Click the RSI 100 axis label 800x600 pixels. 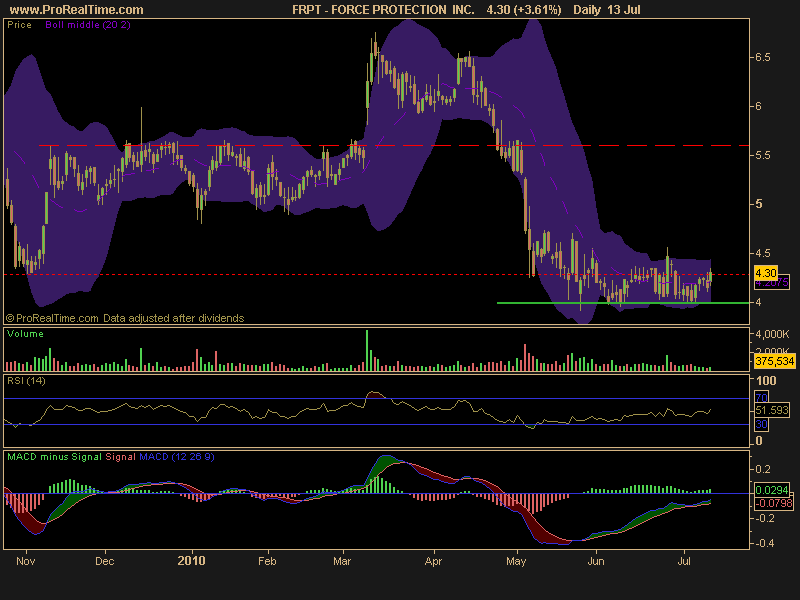pos(766,381)
